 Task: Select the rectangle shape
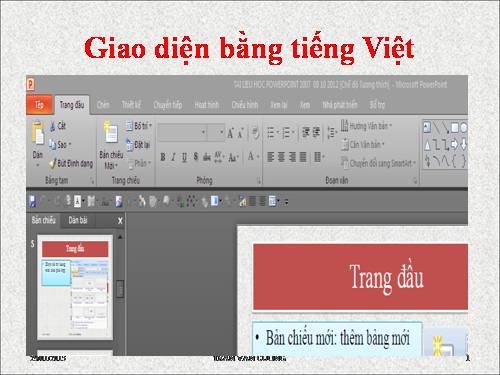point(454,127)
